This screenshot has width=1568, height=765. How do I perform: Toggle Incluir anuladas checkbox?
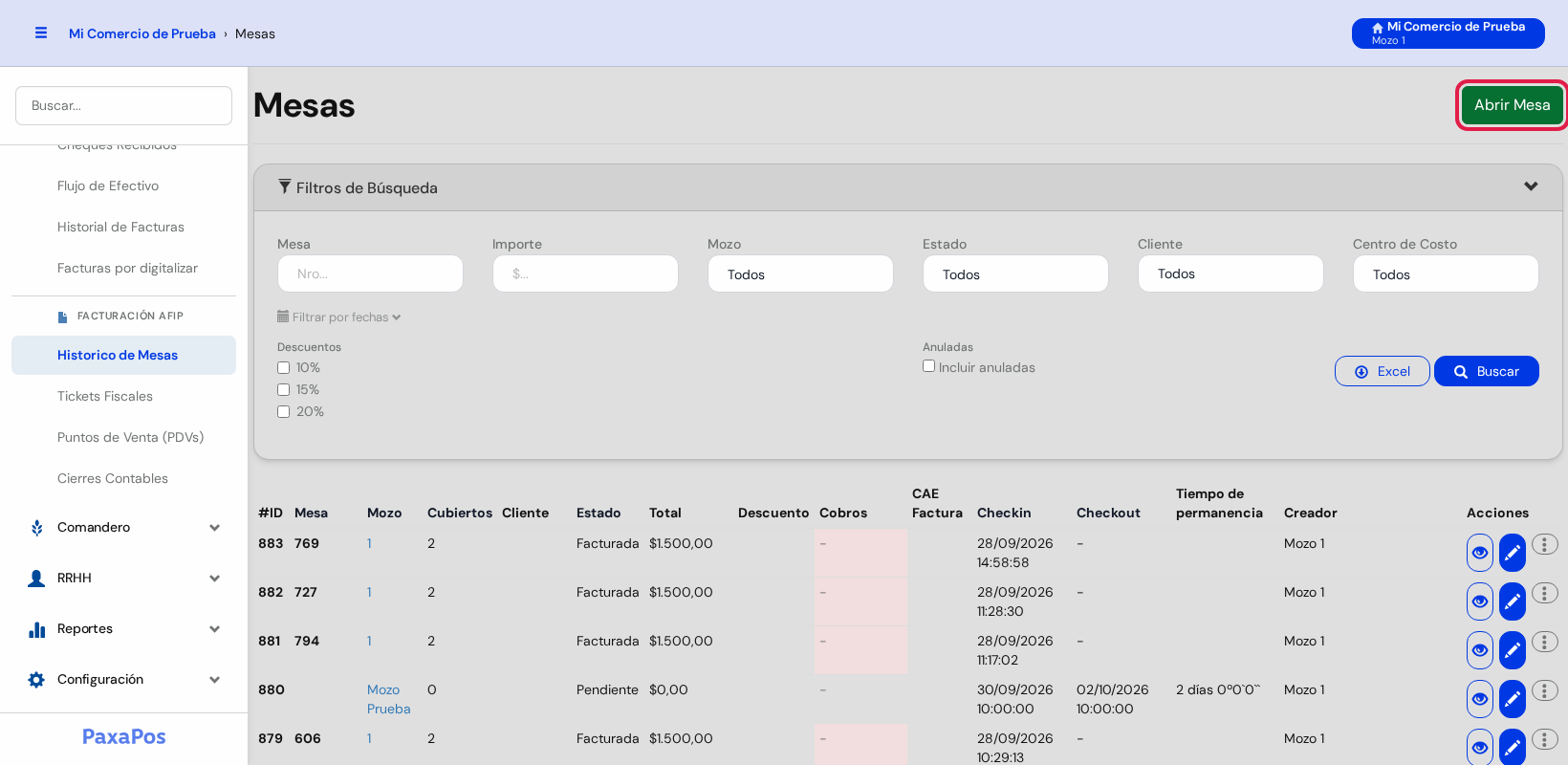(x=928, y=366)
